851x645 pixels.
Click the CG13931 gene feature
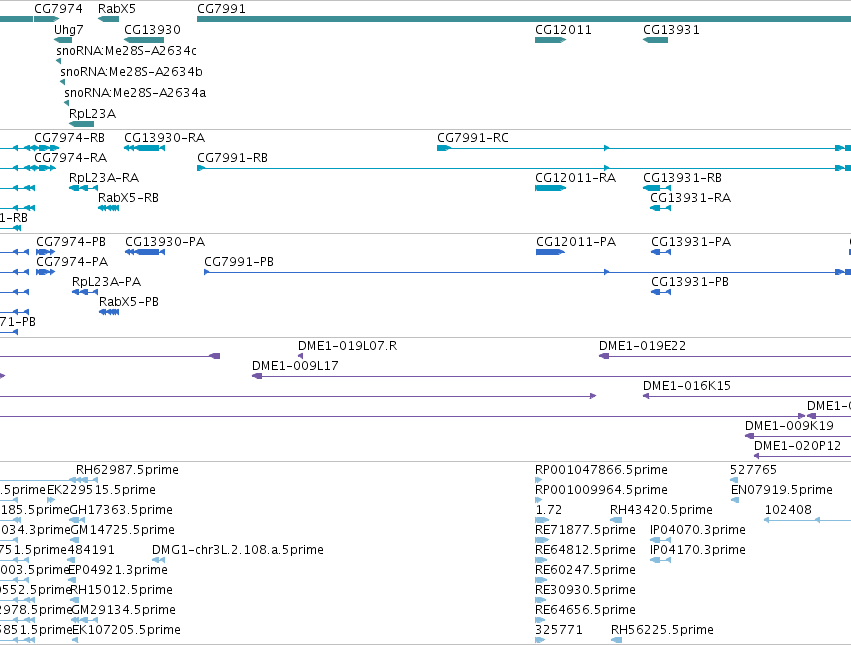(x=655, y=40)
